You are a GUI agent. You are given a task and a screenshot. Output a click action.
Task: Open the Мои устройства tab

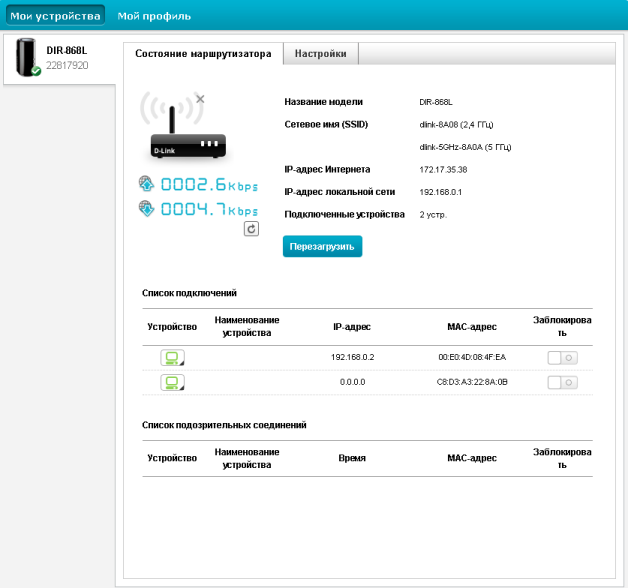click(x=55, y=16)
